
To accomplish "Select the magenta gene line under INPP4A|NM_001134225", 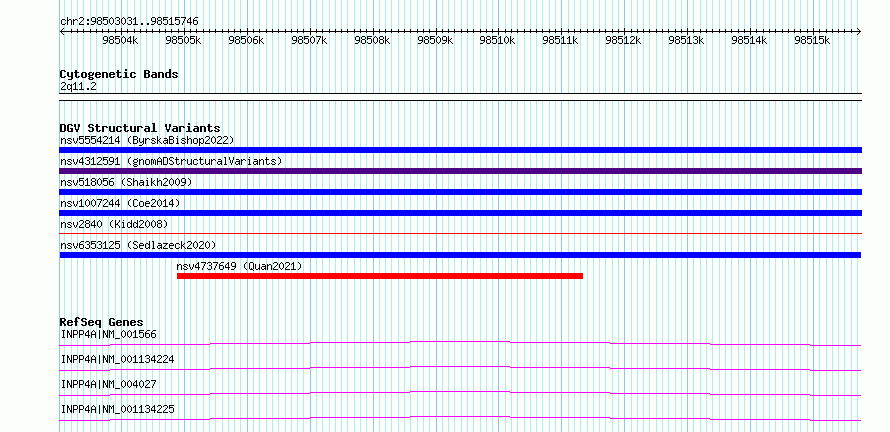I will [460, 418].
